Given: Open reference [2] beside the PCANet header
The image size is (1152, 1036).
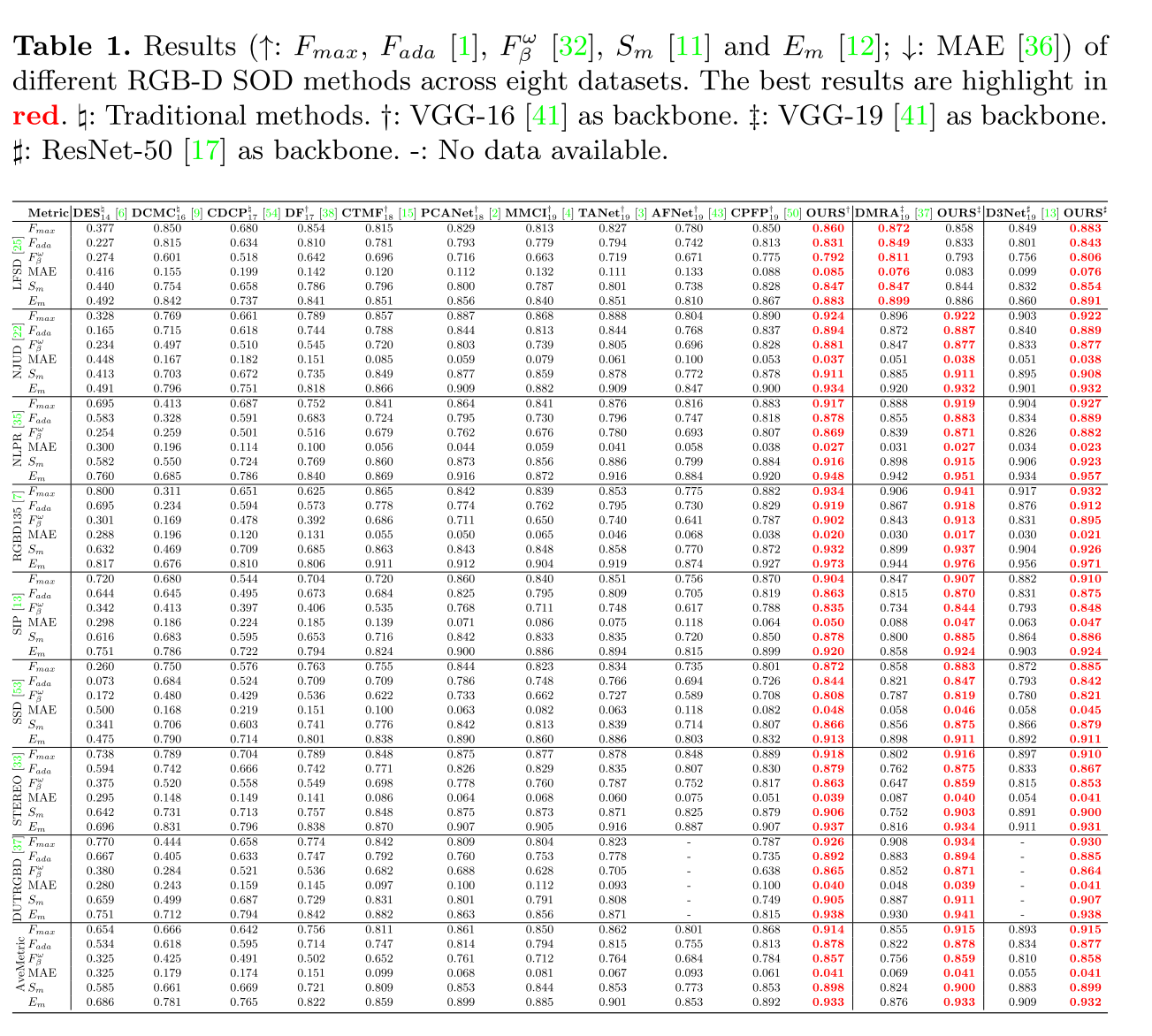Looking at the screenshot, I should (496, 213).
